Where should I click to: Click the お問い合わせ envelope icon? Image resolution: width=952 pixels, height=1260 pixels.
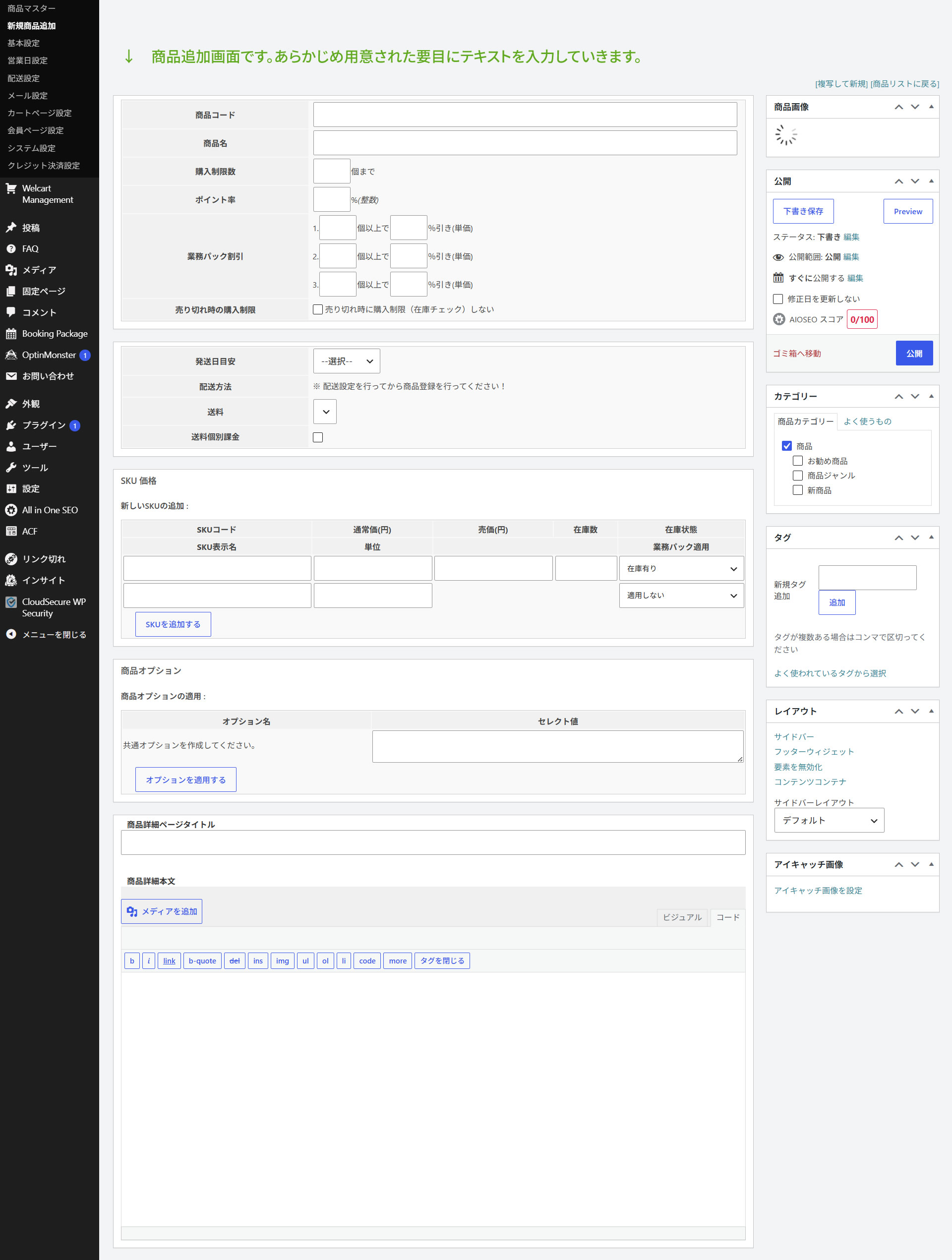tap(11, 376)
